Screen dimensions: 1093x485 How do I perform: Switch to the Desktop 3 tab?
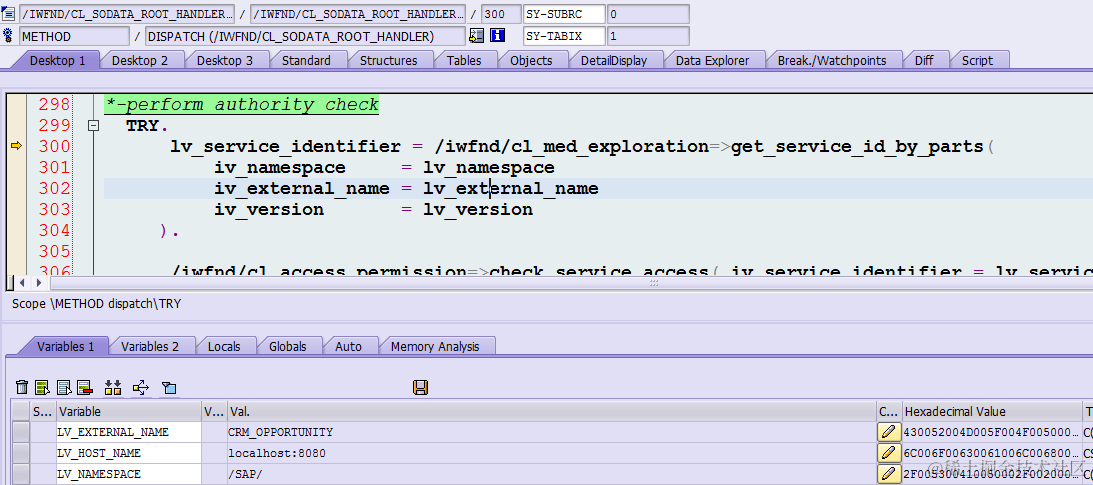(224, 61)
